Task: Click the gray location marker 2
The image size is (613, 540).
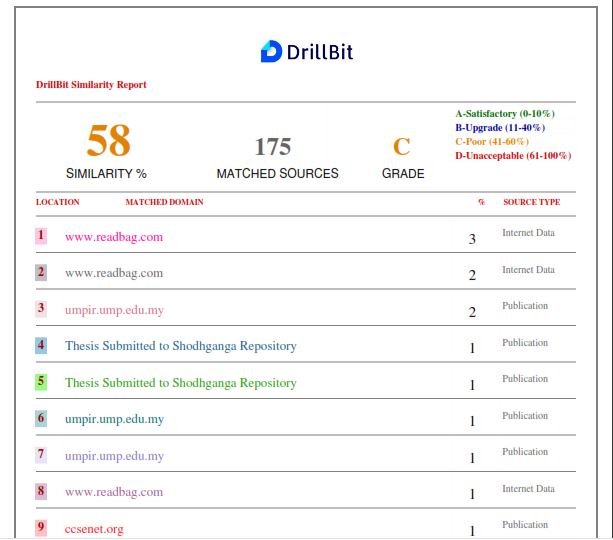Action: click(x=41, y=272)
